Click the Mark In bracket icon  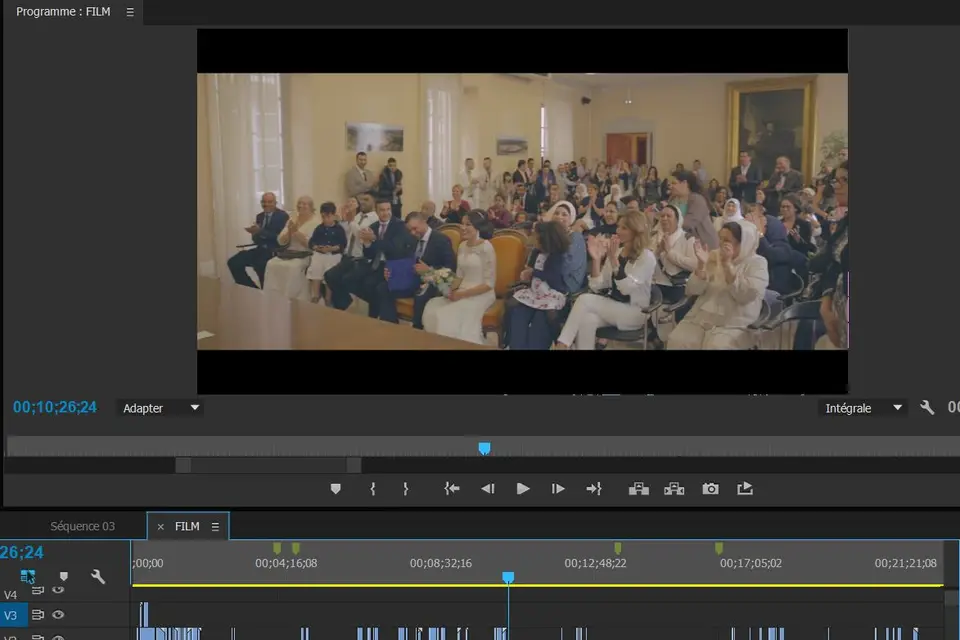coord(372,489)
